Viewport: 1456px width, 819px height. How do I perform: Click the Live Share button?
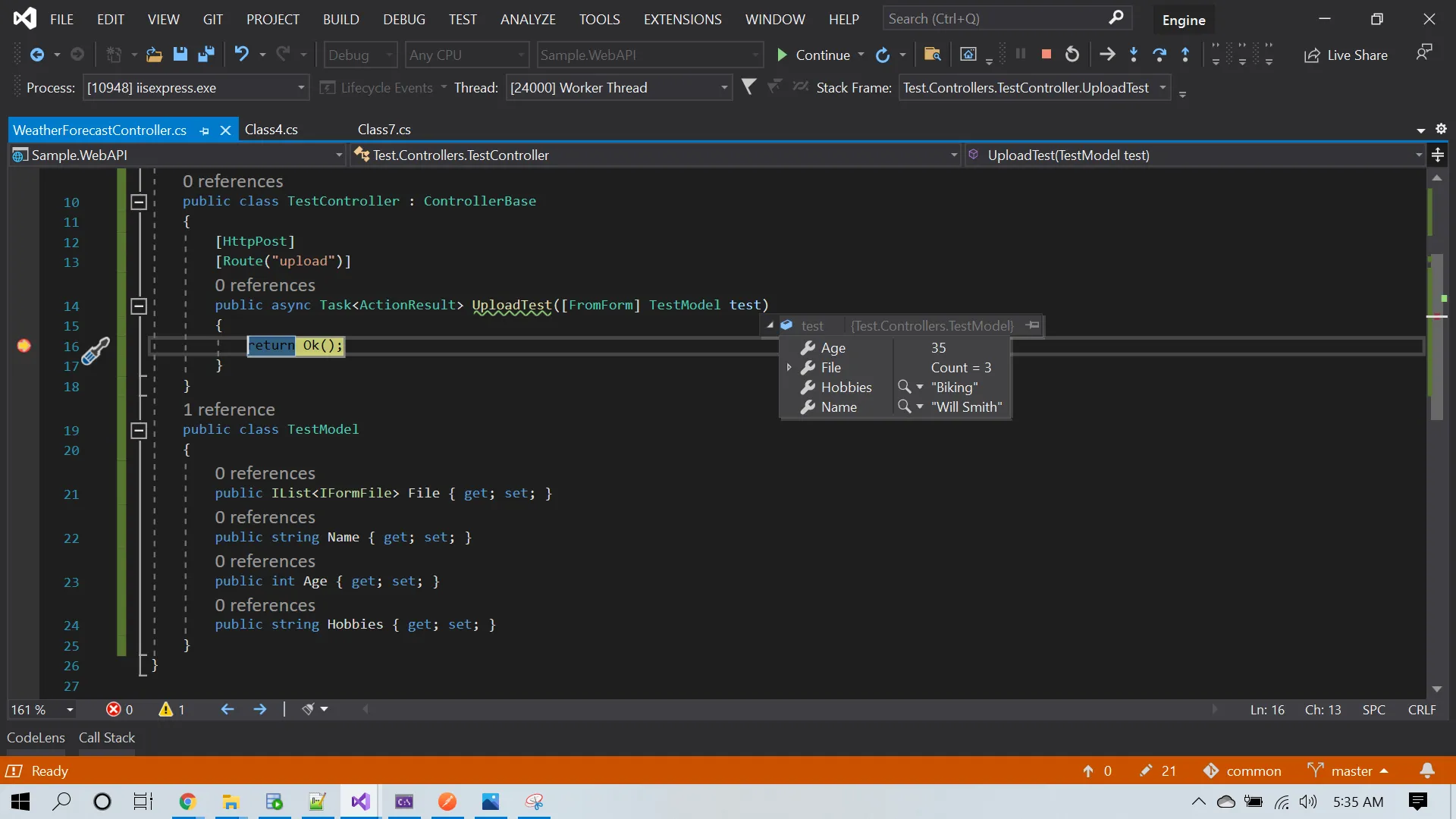click(x=1346, y=55)
